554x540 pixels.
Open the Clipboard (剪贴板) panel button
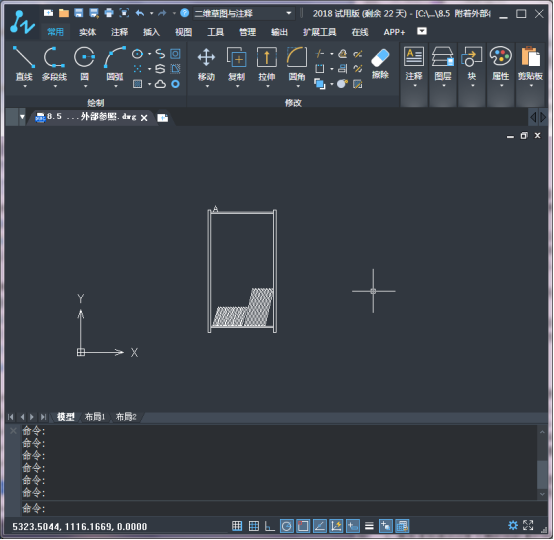click(x=530, y=66)
